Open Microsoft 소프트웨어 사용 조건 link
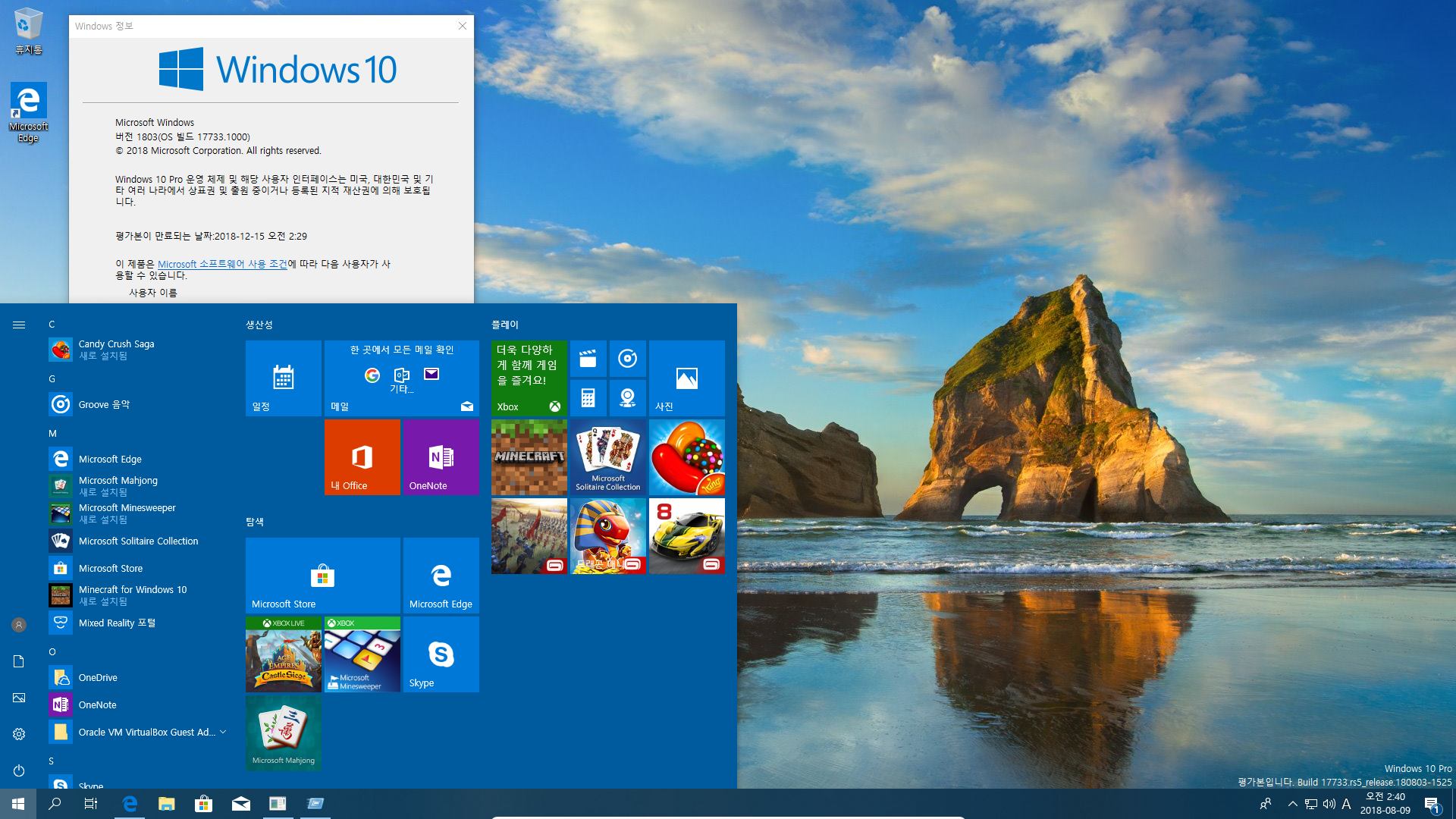The image size is (1456, 819). pos(222,264)
